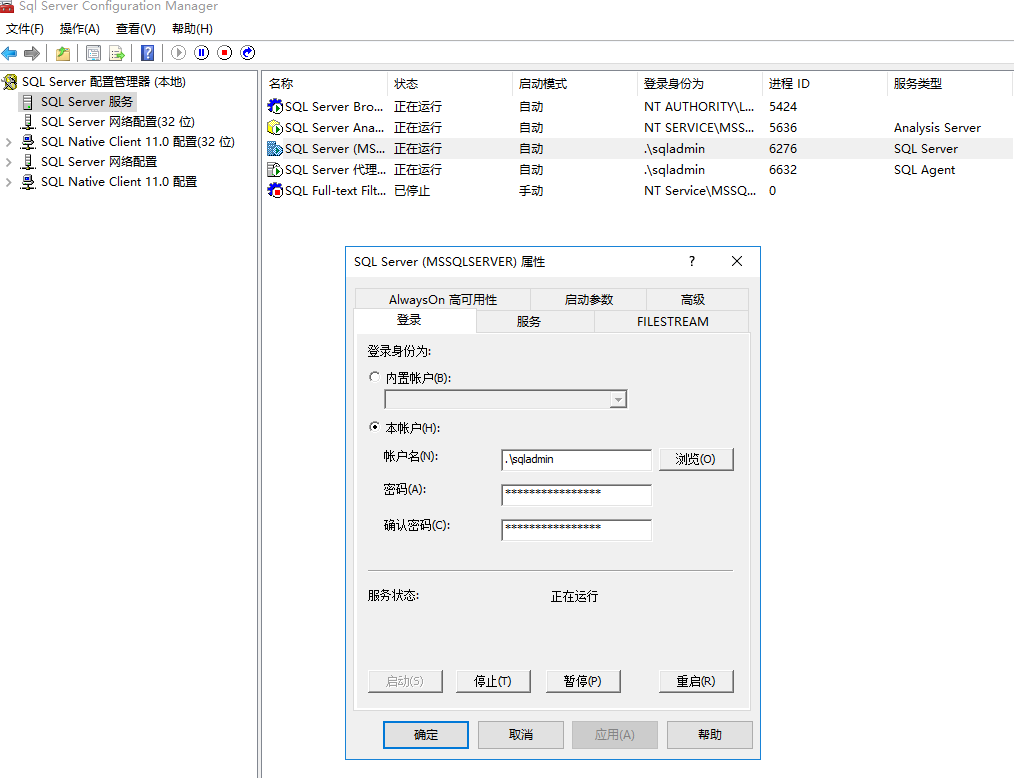
Task: Open the 帮助(H) menu
Action: [190, 28]
